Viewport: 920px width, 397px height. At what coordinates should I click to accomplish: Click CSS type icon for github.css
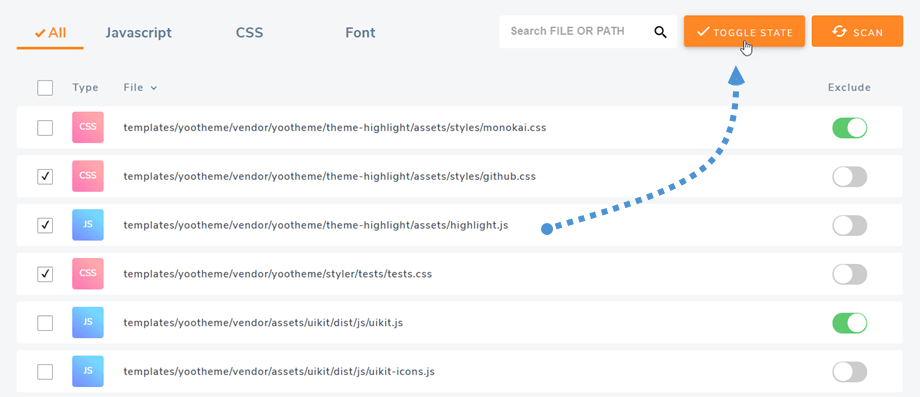point(88,176)
